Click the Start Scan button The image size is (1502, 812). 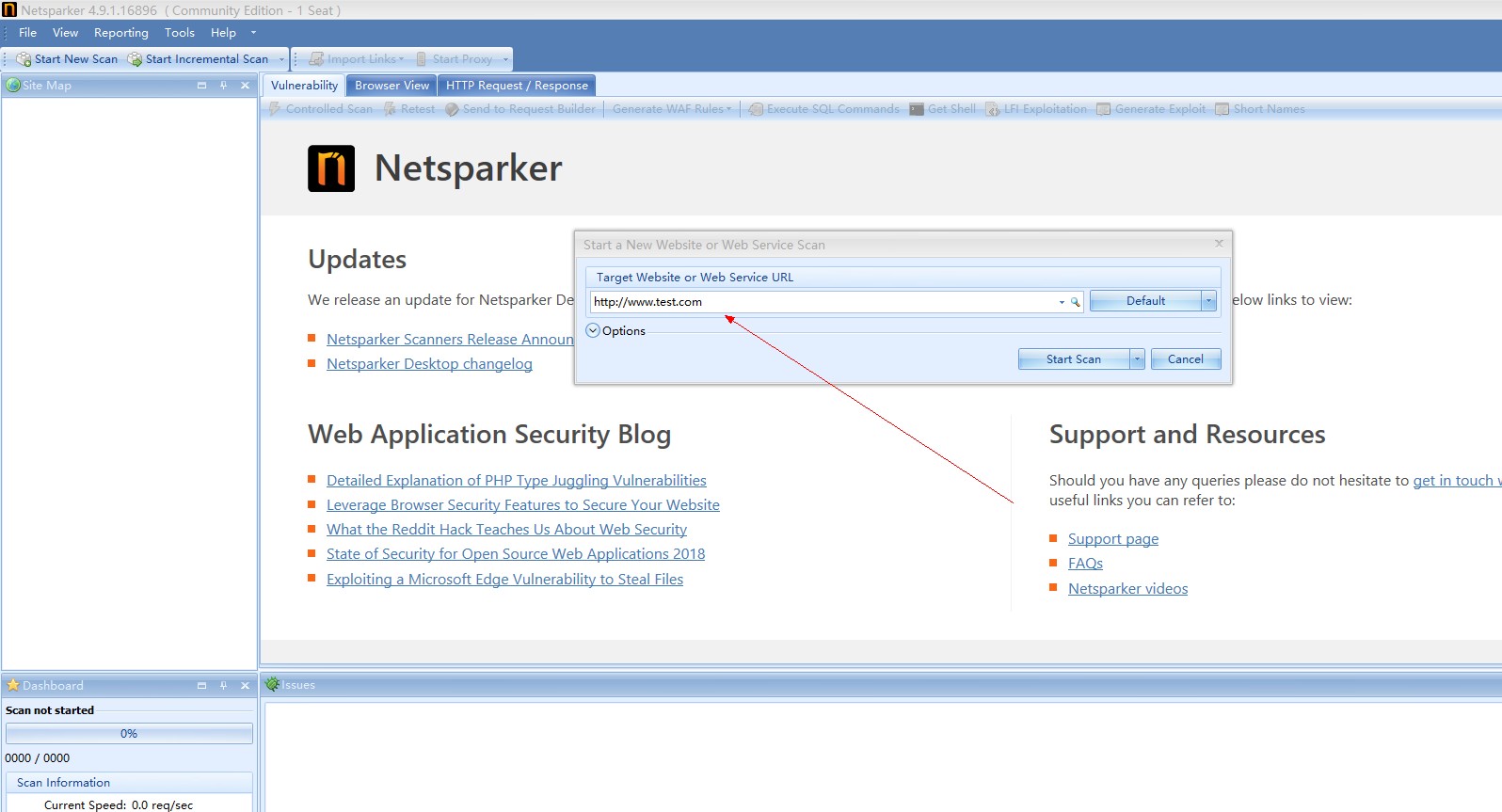click(1074, 359)
